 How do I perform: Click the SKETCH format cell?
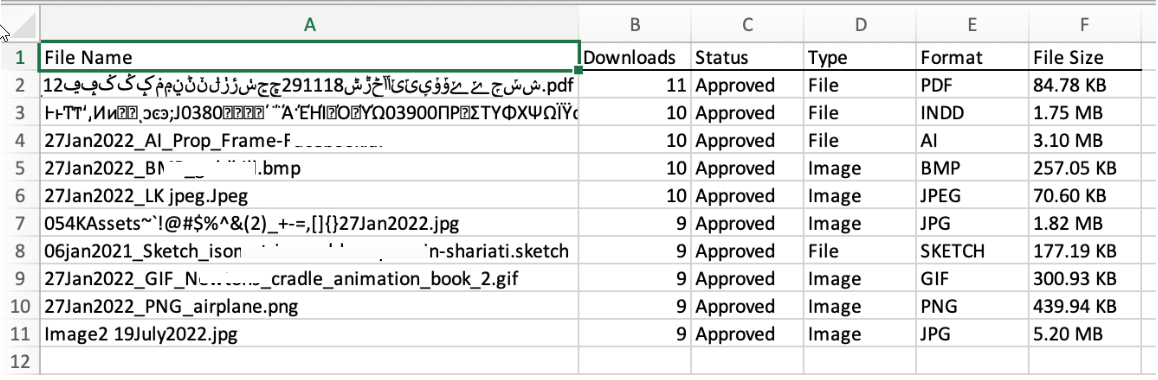972,251
